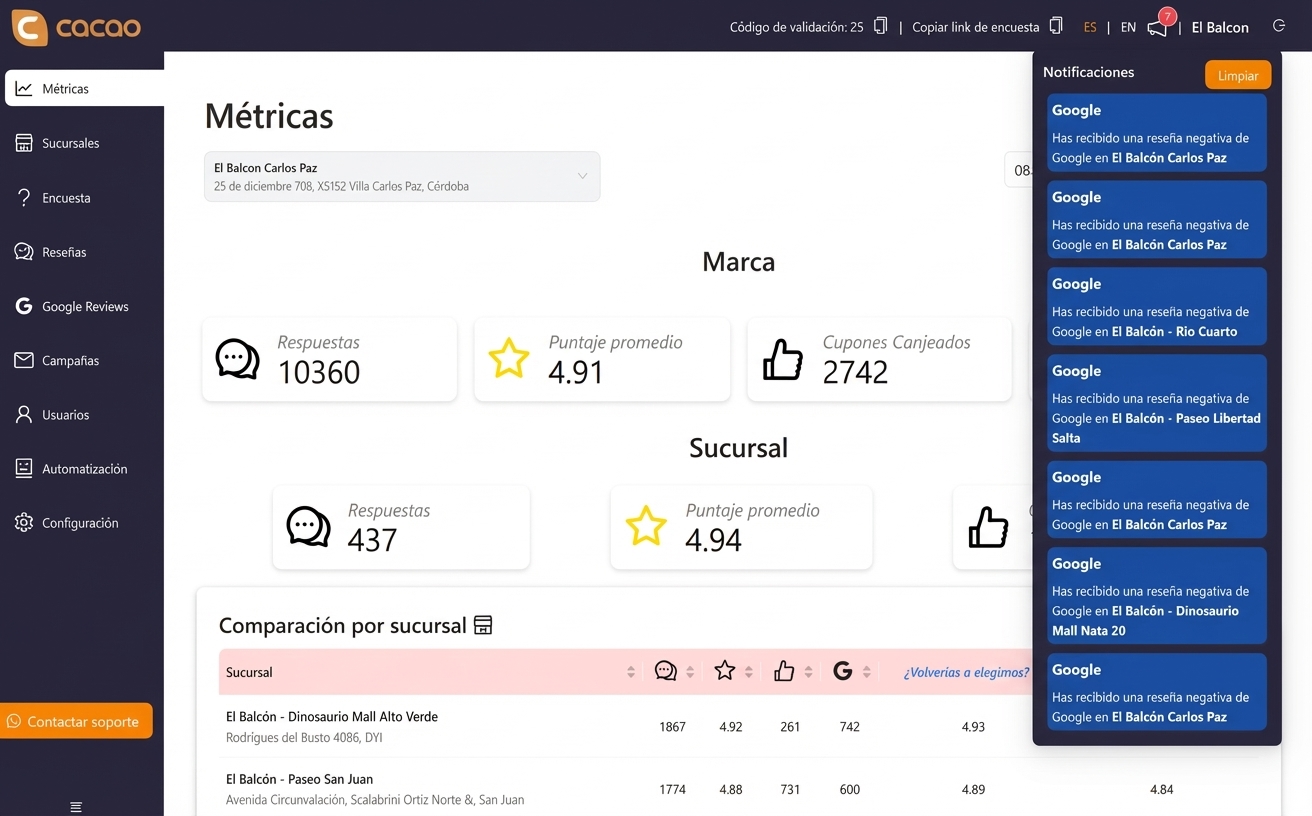Click the Limpiar button to clear notifications
The image size is (1312, 816).
[x=1238, y=74]
